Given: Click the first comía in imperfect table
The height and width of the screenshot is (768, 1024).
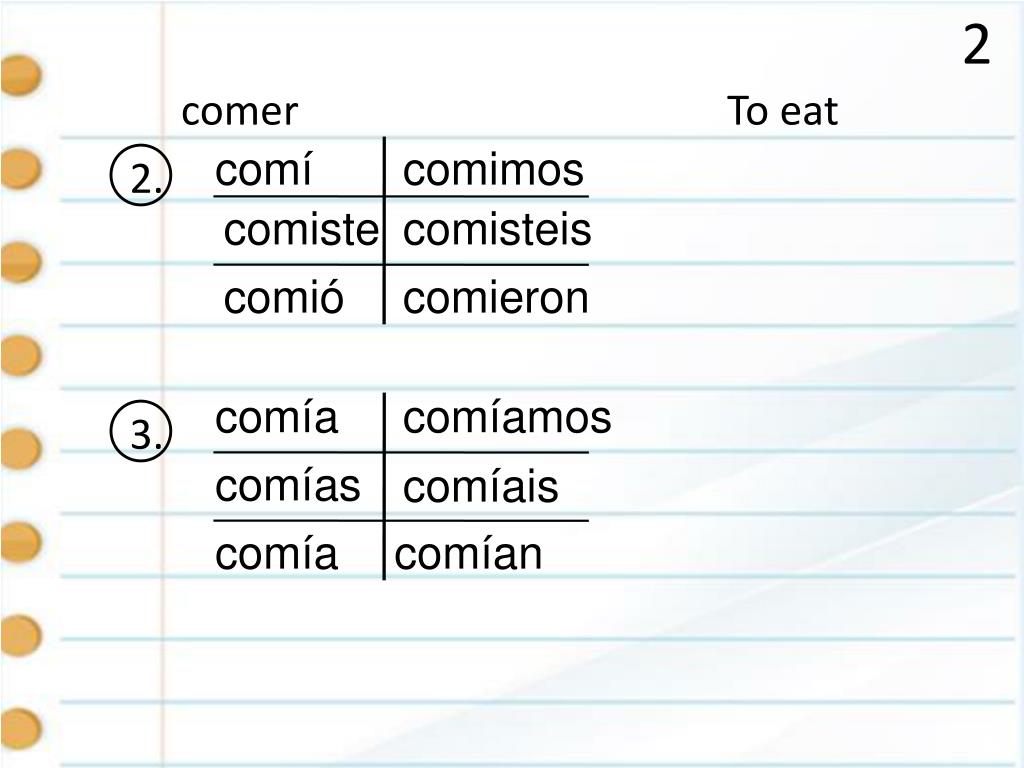Looking at the screenshot, I should click(276, 418).
